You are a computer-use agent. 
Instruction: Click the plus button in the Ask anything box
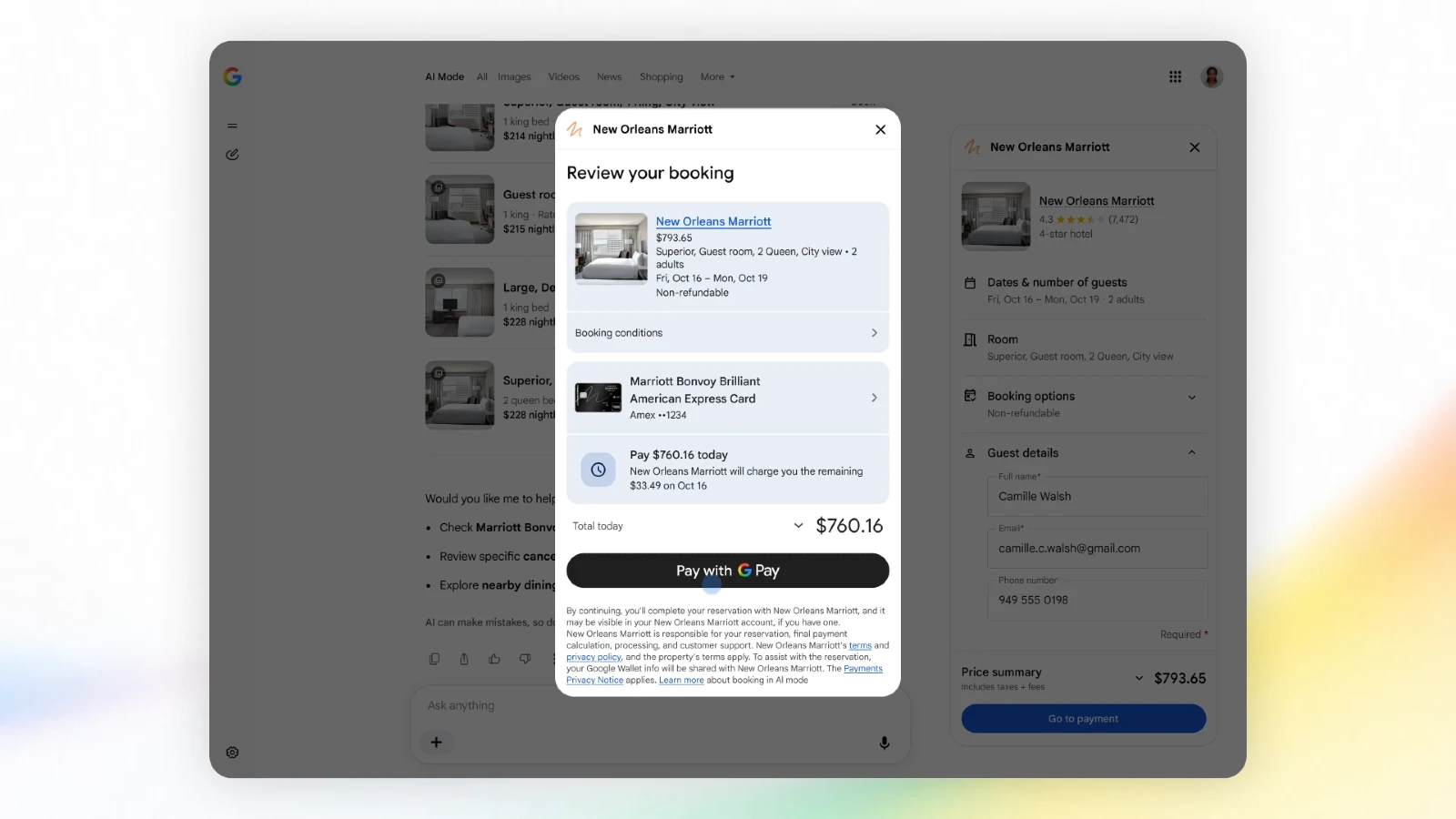[x=436, y=743]
